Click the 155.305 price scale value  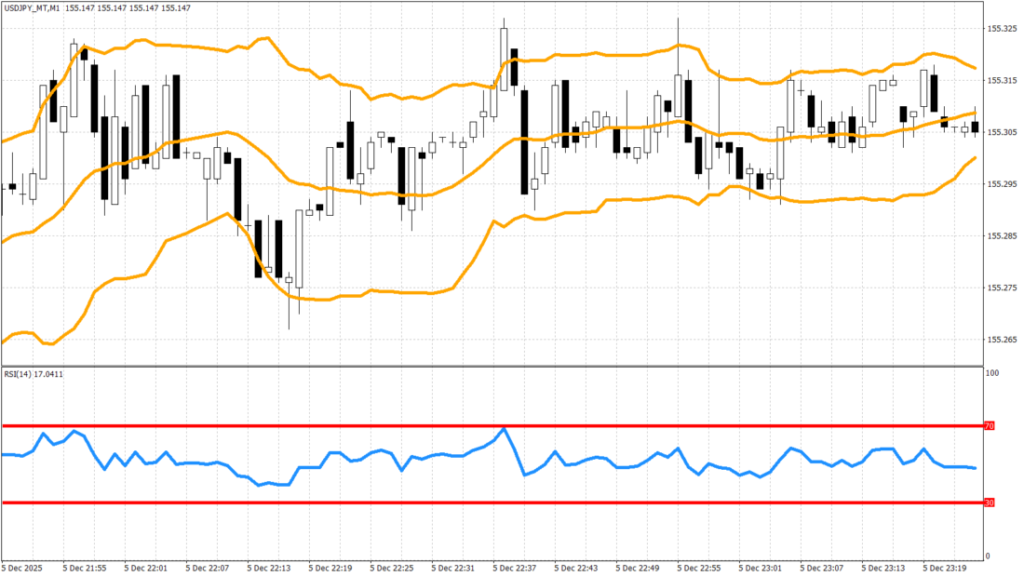(x=1001, y=132)
